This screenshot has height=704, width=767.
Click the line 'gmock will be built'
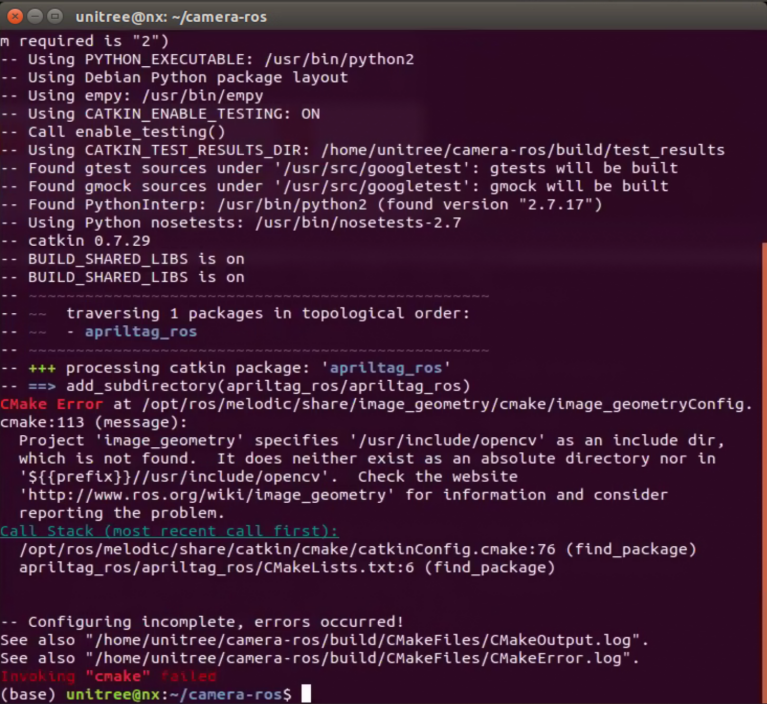point(579,186)
